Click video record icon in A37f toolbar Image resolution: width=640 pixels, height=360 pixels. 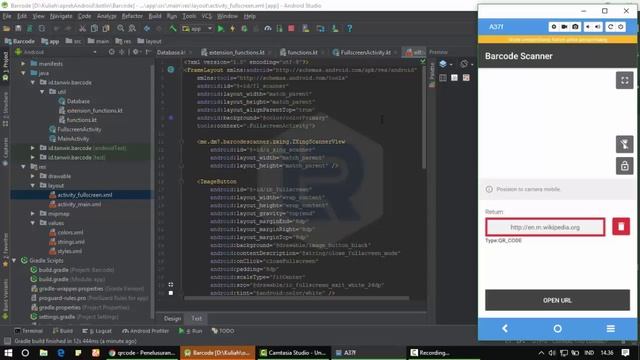pos(564,27)
